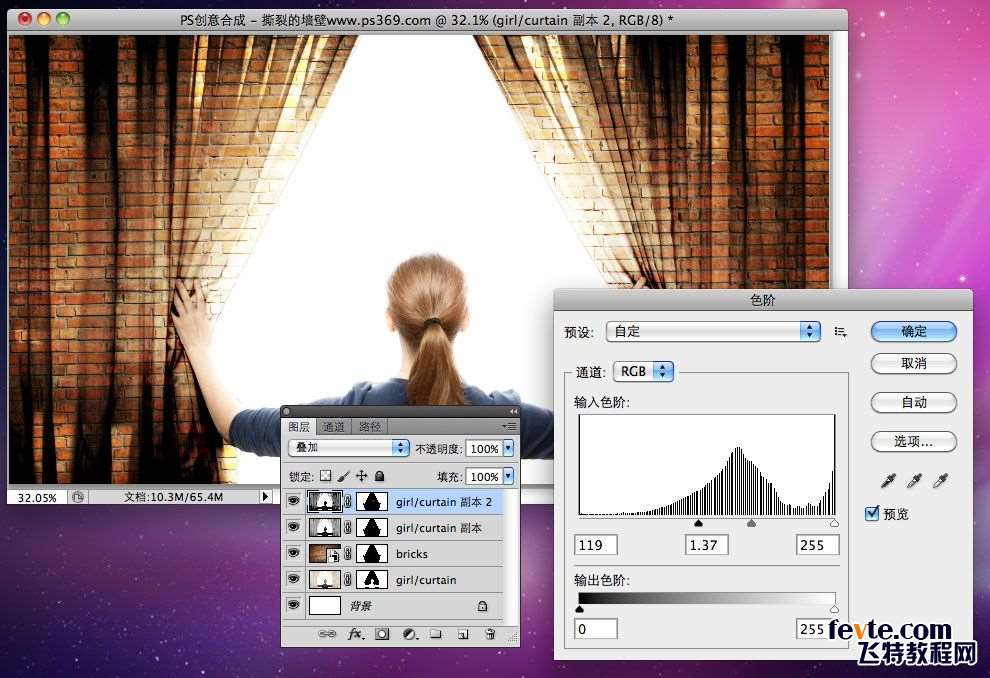Click the mask link on bottom girl/curtain layer
Image resolution: width=990 pixels, height=678 pixels.
(x=348, y=580)
